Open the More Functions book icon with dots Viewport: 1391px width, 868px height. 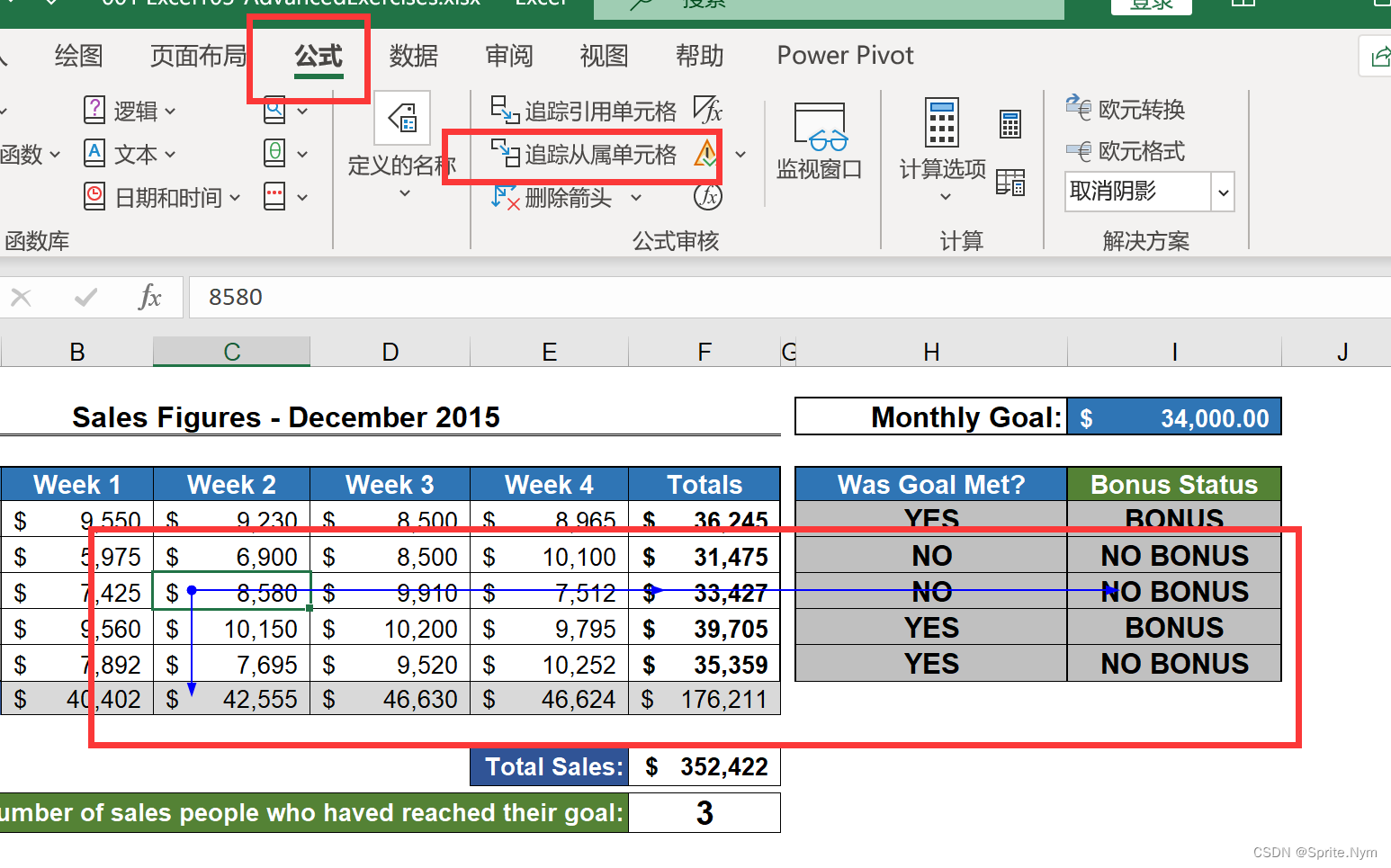274,196
